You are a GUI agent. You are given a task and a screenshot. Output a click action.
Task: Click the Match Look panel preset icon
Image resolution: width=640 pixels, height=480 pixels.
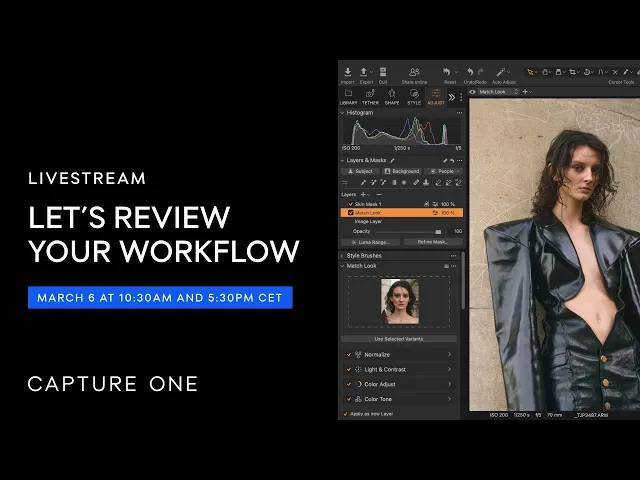point(446,266)
